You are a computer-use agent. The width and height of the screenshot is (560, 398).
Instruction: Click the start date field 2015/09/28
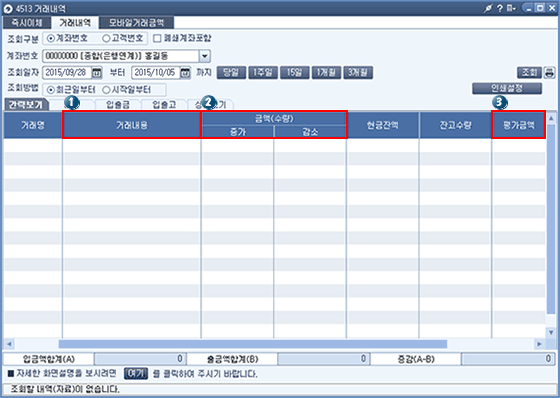click(x=67, y=73)
